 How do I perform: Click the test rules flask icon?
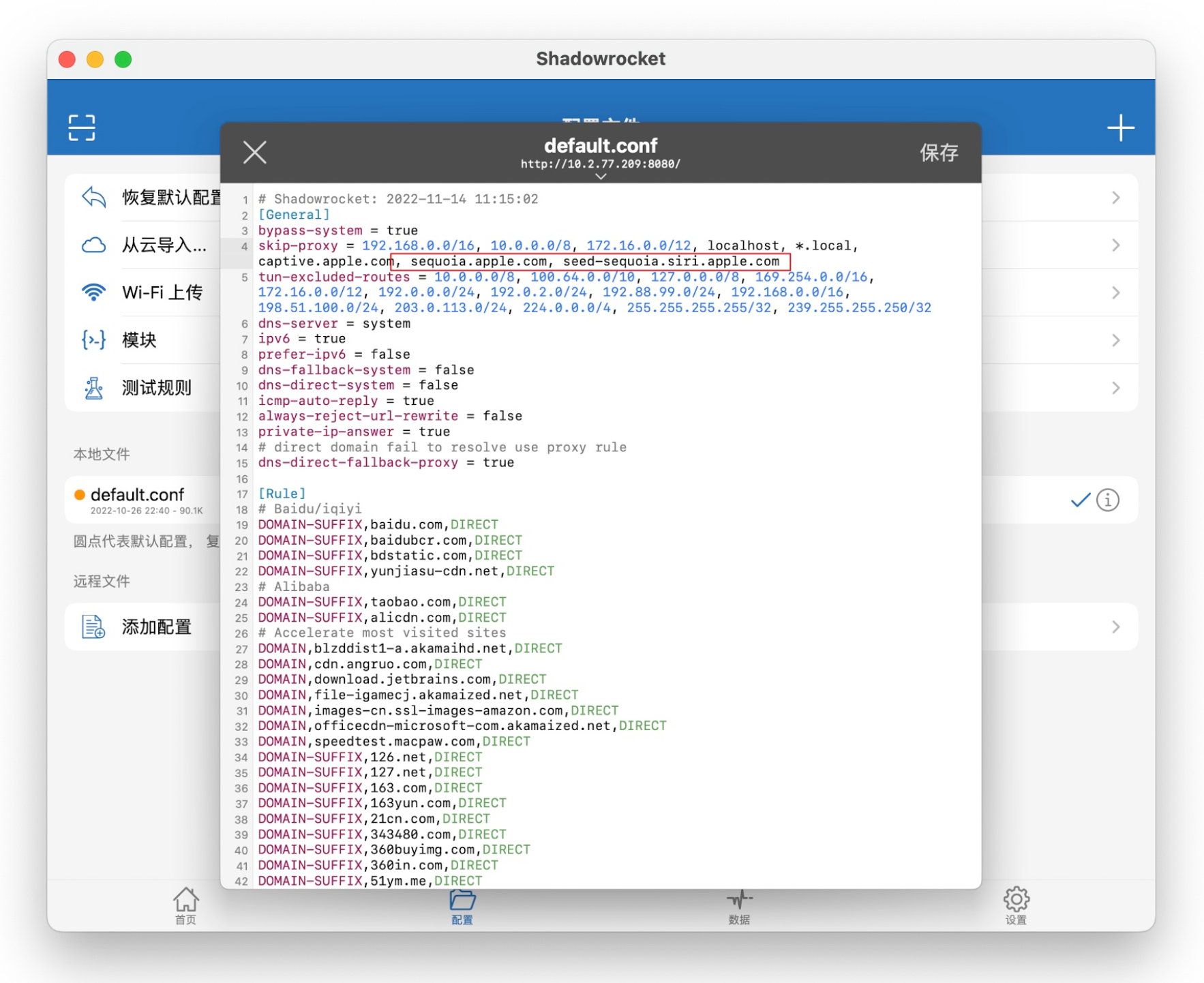pyautogui.click(x=94, y=388)
